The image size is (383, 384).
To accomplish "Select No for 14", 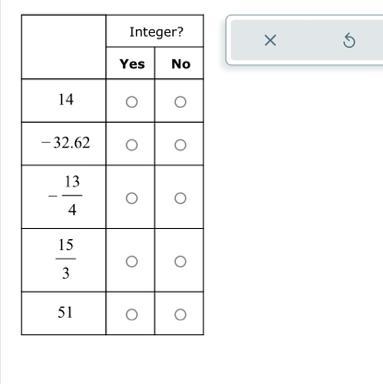I will [x=180, y=102].
